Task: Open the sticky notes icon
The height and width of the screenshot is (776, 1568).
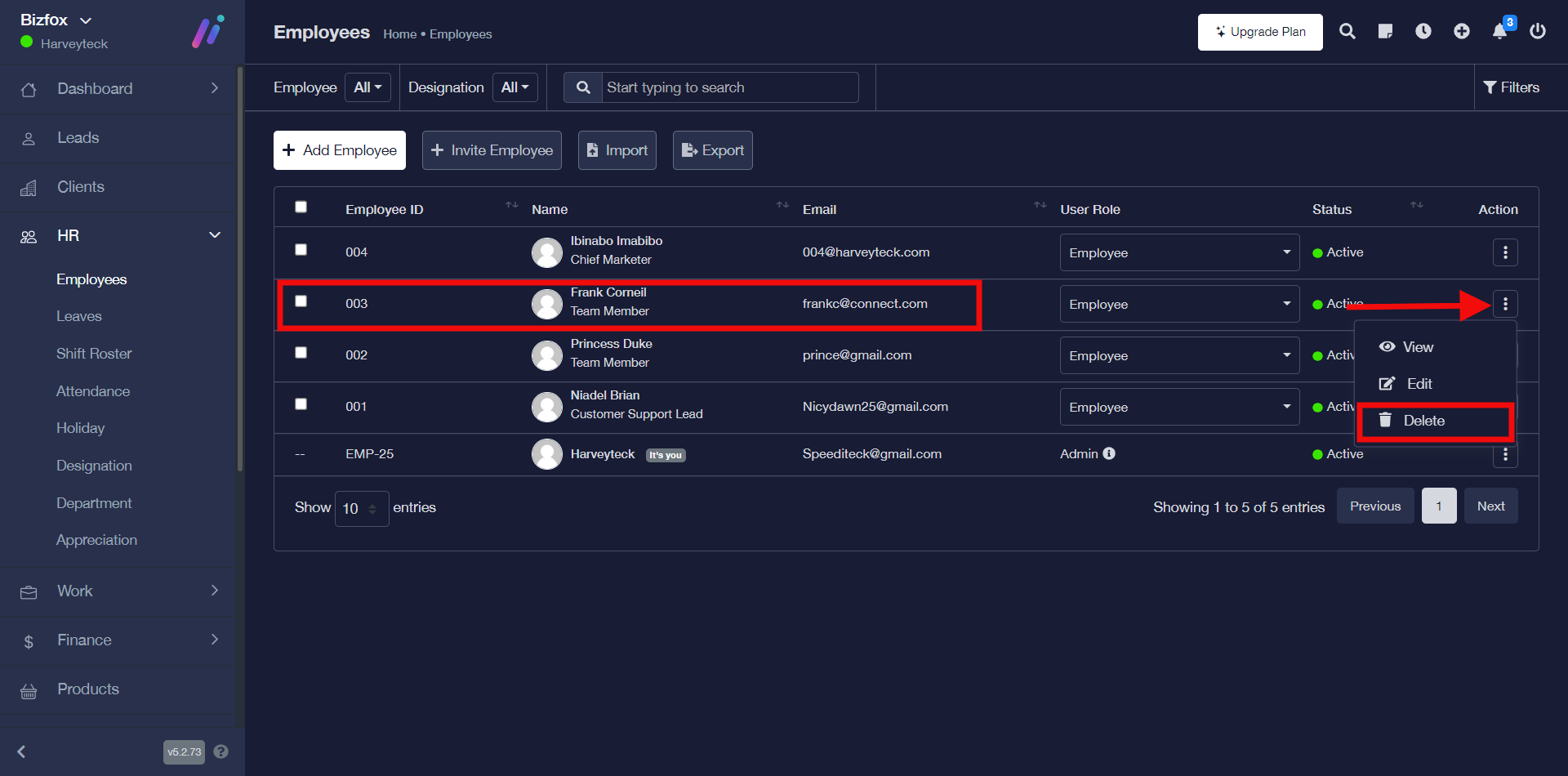Action: 1385,32
